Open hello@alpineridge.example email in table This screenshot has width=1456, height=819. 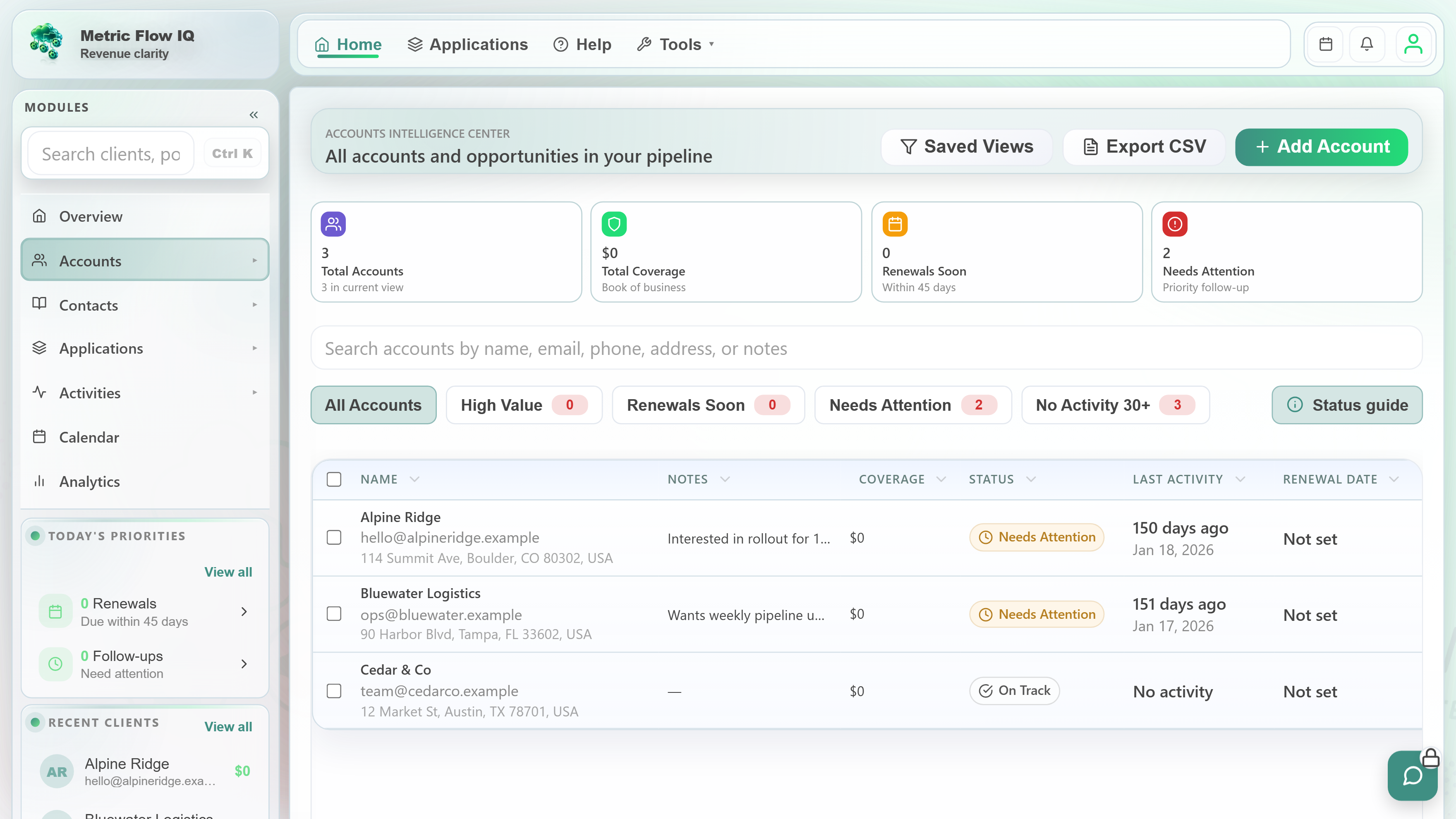tap(450, 538)
